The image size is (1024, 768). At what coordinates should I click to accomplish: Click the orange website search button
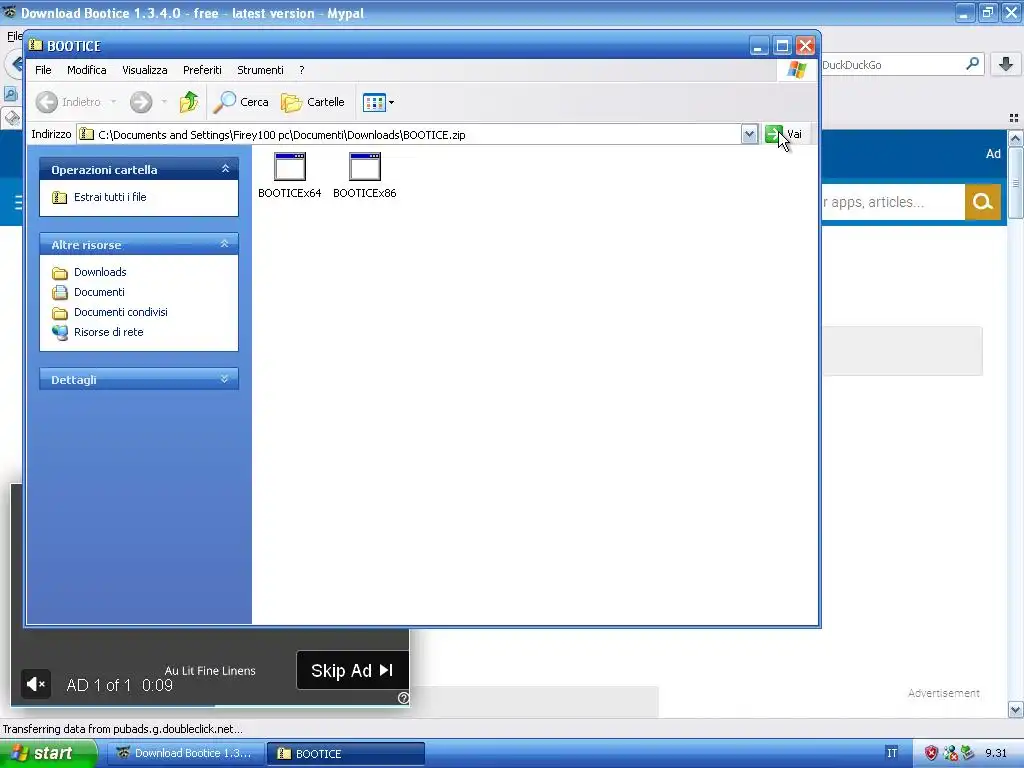[x=983, y=202]
